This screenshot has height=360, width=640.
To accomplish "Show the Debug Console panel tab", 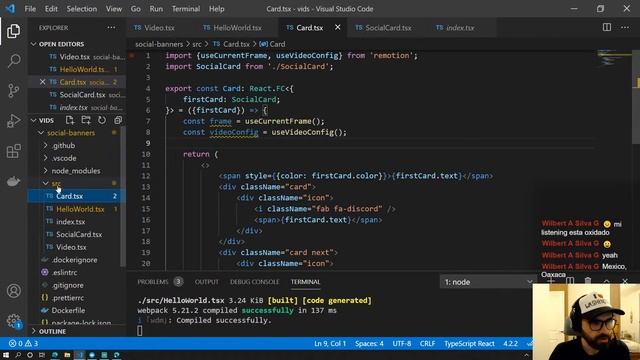I will [x=254, y=282].
